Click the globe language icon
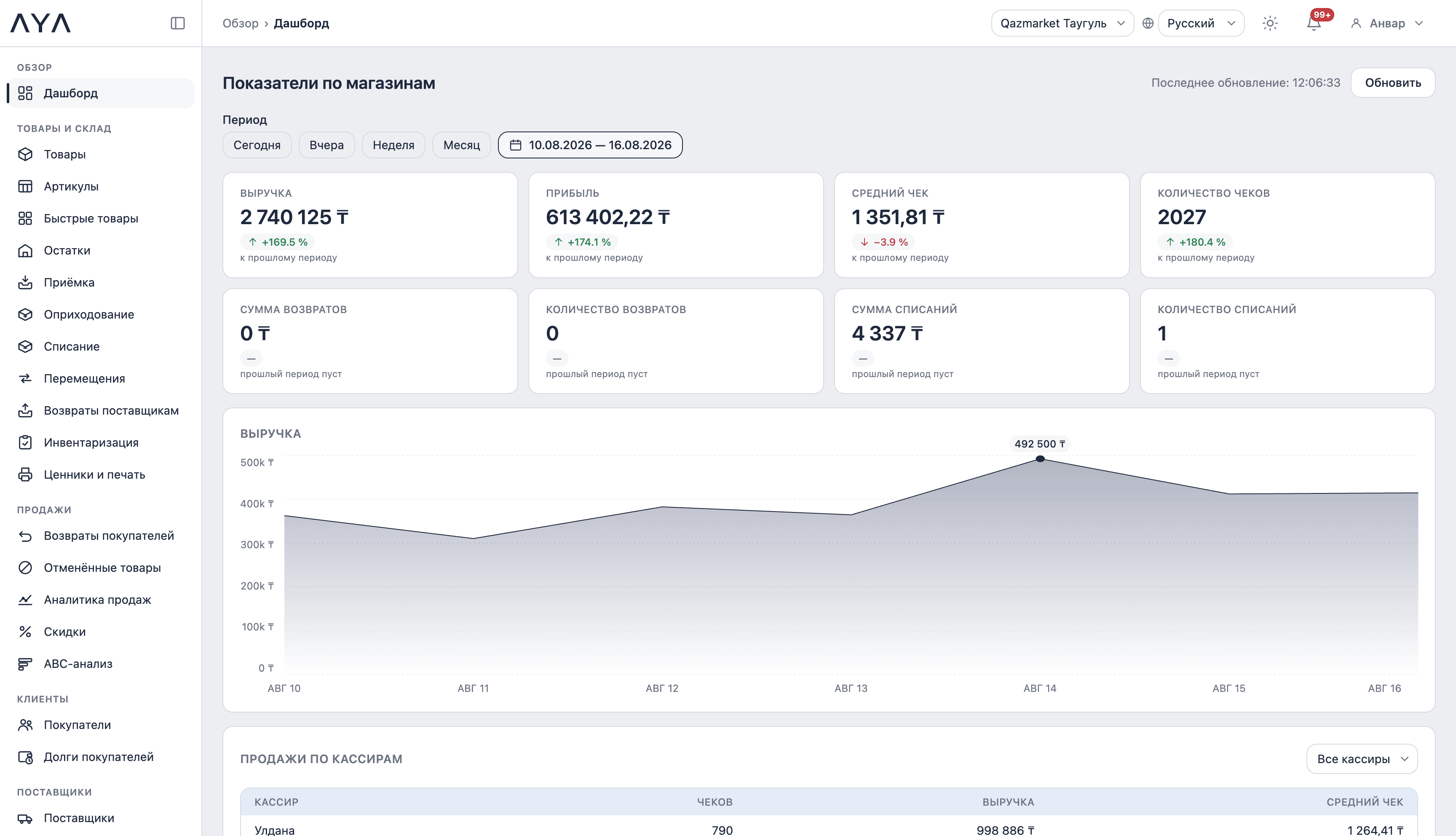Screen dimensions: 1456x836 [1148, 24]
